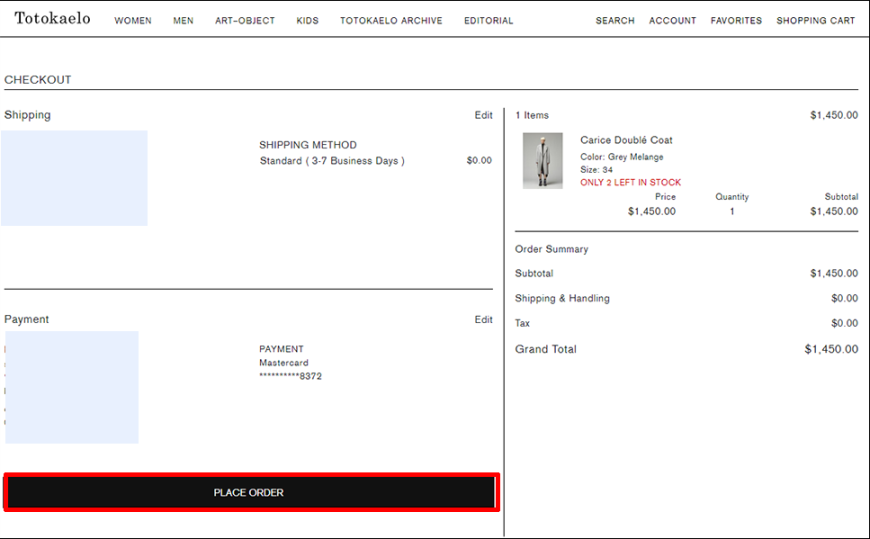Click the Subtotal label in Order Summary
The height and width of the screenshot is (539, 870).
click(x=534, y=273)
